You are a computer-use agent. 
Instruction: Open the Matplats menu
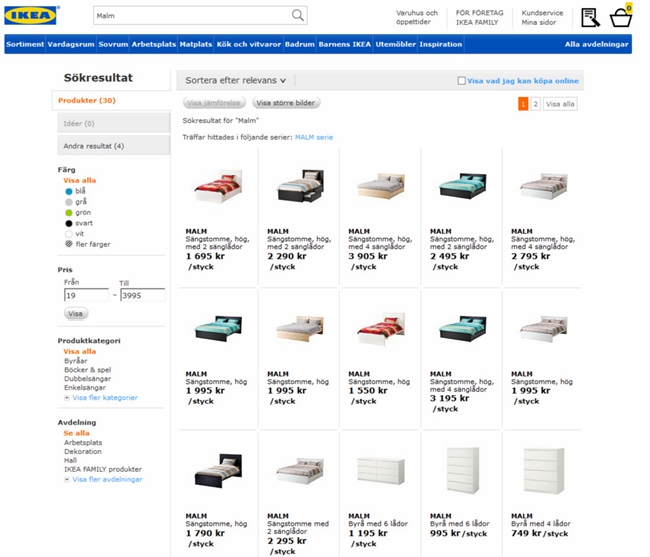(x=196, y=44)
